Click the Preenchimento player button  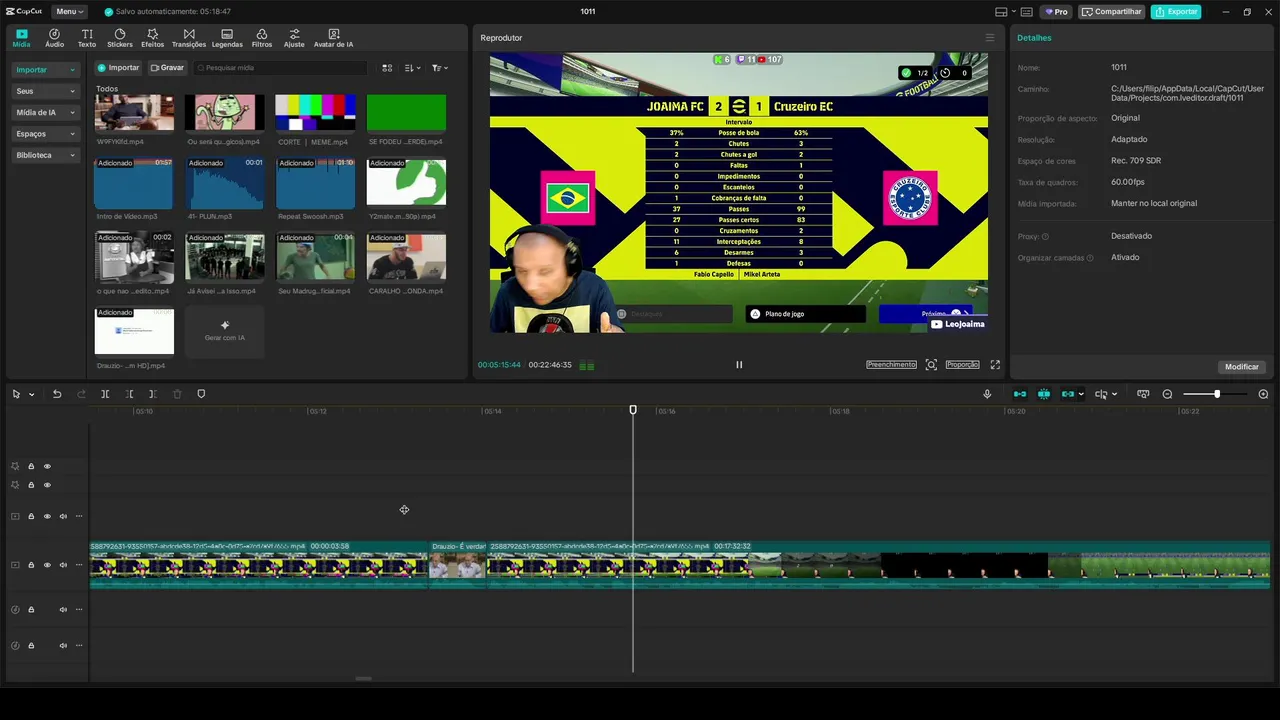pos(891,365)
